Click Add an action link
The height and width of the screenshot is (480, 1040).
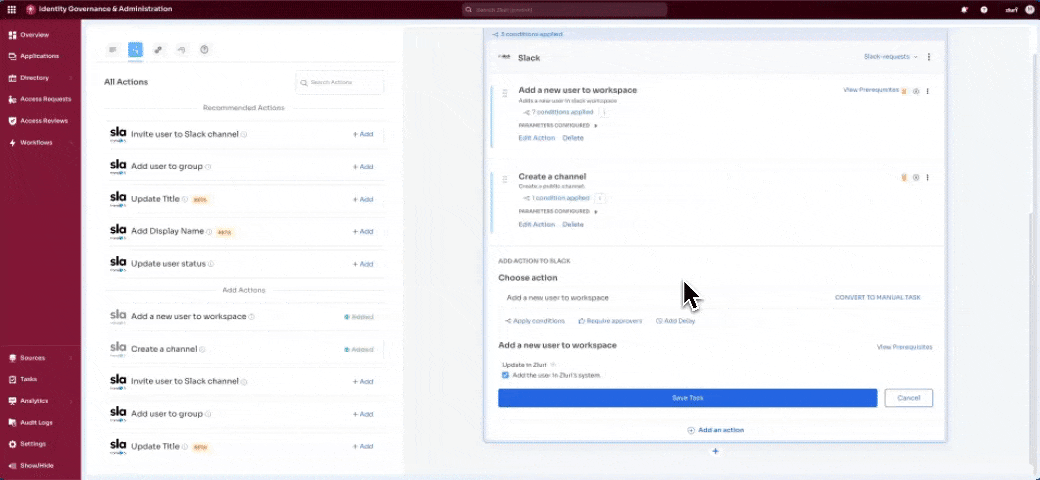(x=715, y=430)
